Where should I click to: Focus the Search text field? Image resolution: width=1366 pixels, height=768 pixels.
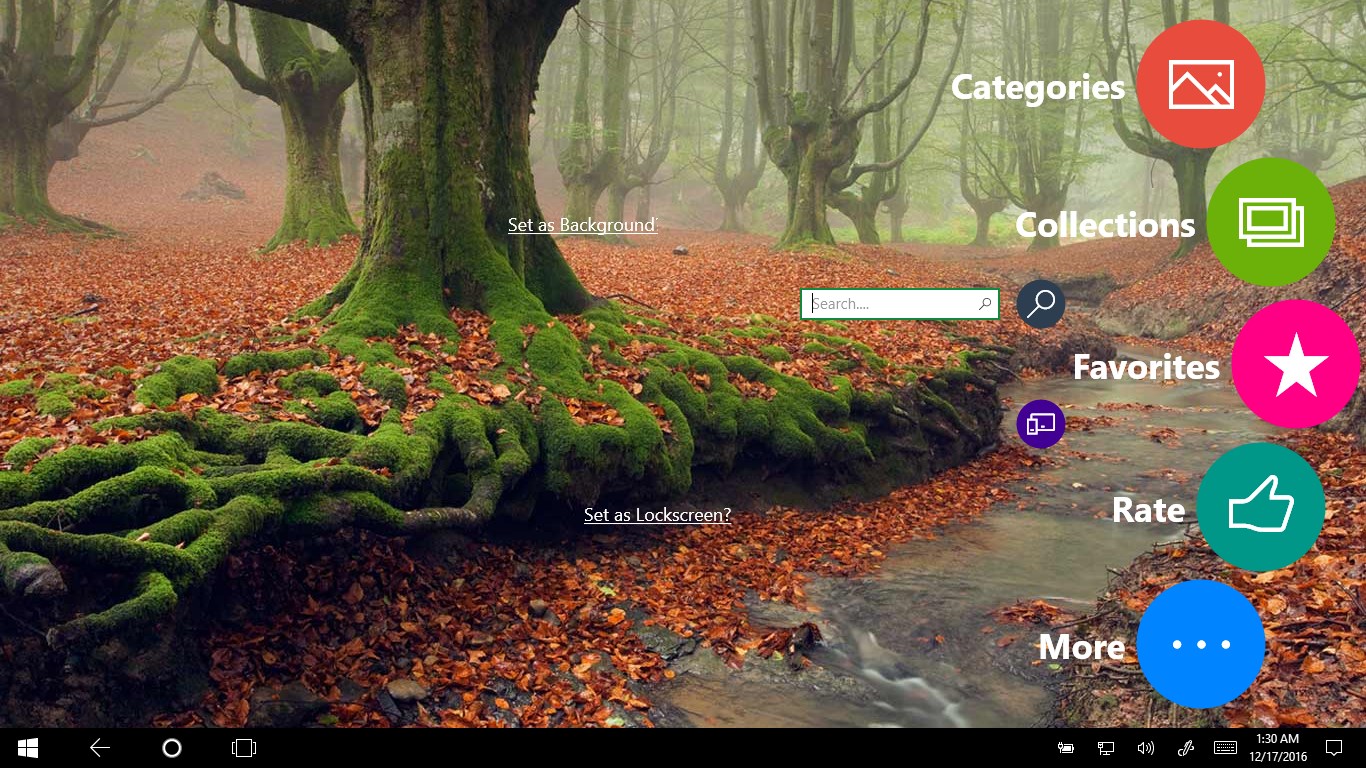tap(890, 304)
